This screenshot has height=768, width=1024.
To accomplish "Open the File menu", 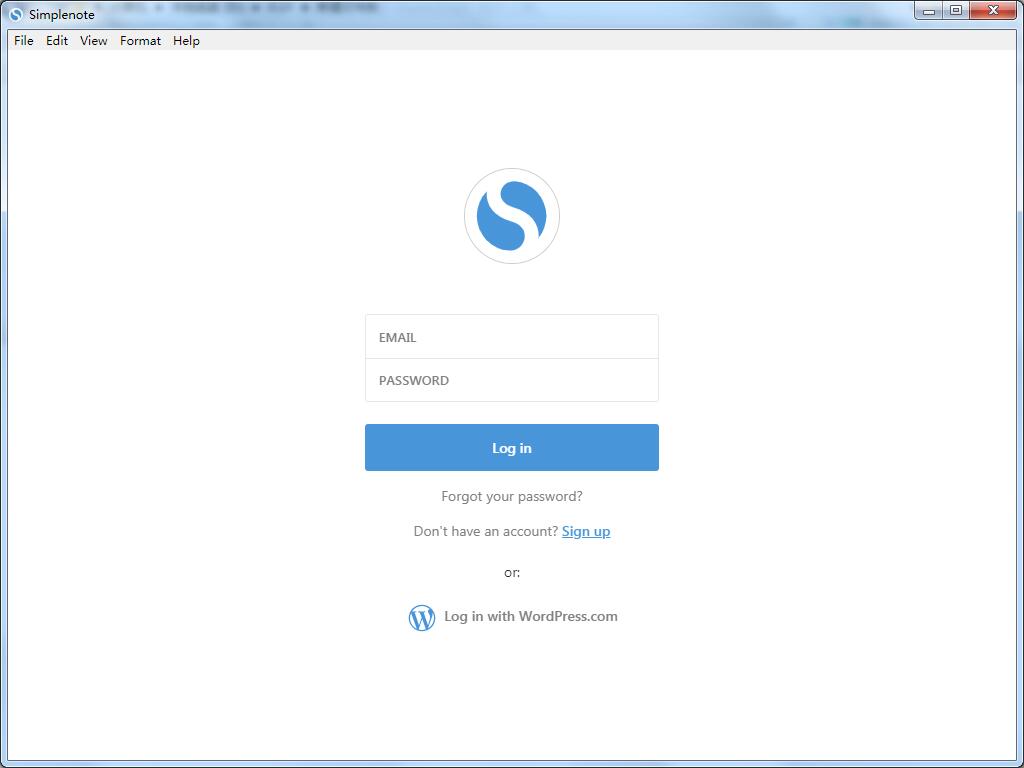I will [x=22, y=41].
